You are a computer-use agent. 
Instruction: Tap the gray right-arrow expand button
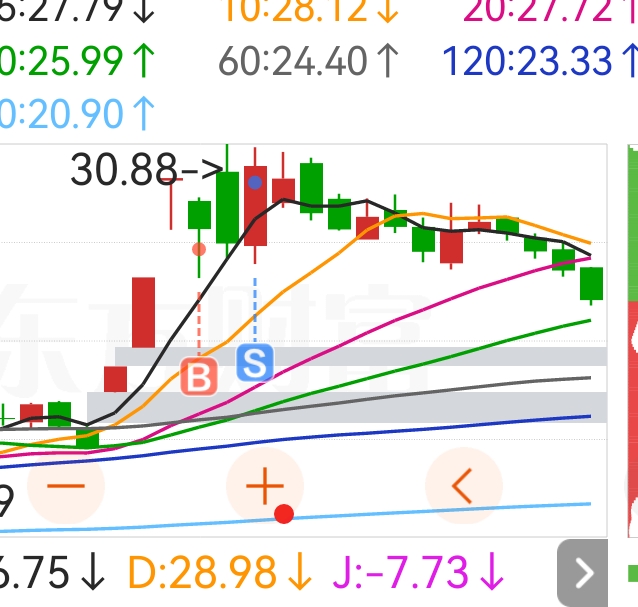click(582, 573)
